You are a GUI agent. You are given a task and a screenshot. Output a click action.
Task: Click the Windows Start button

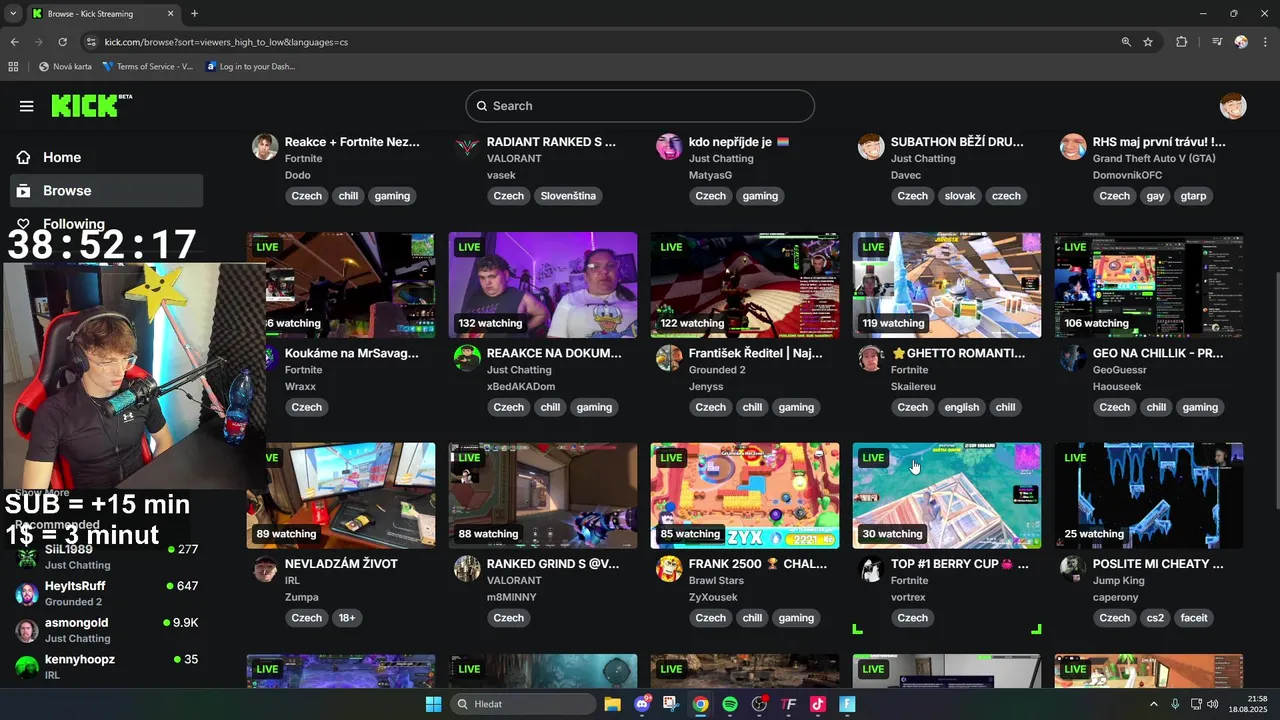433,704
